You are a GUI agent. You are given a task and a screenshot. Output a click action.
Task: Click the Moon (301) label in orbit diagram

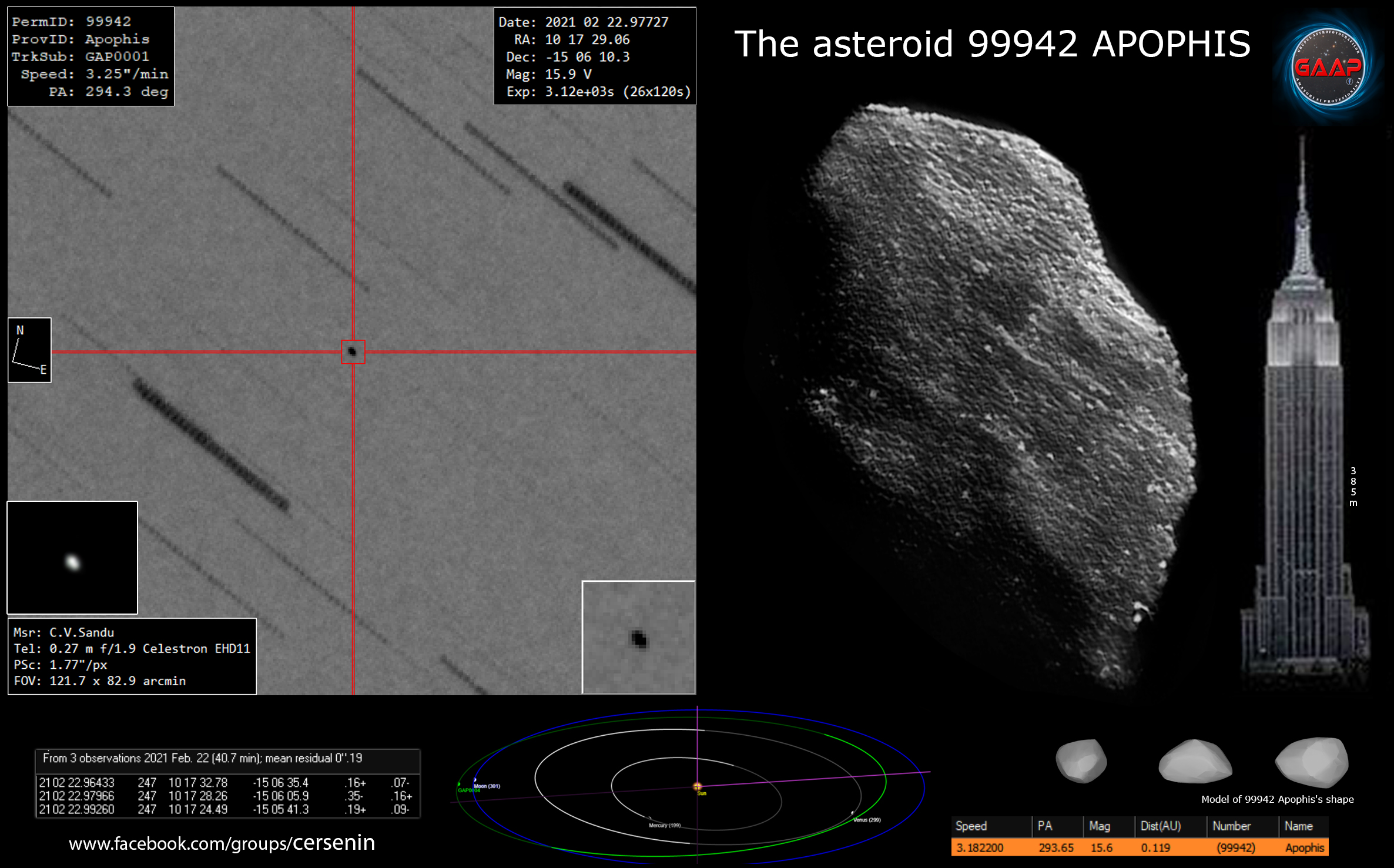click(487, 786)
